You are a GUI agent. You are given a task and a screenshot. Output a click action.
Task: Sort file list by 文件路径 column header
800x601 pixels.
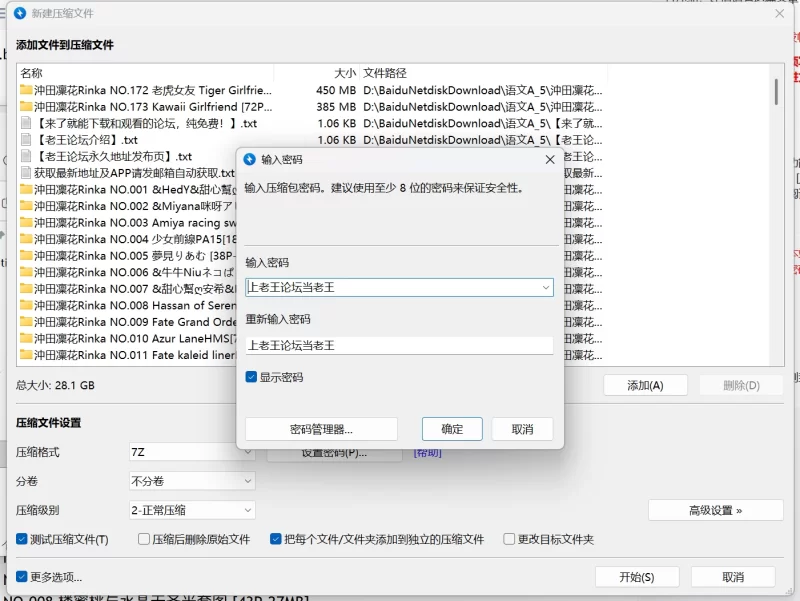pos(484,73)
